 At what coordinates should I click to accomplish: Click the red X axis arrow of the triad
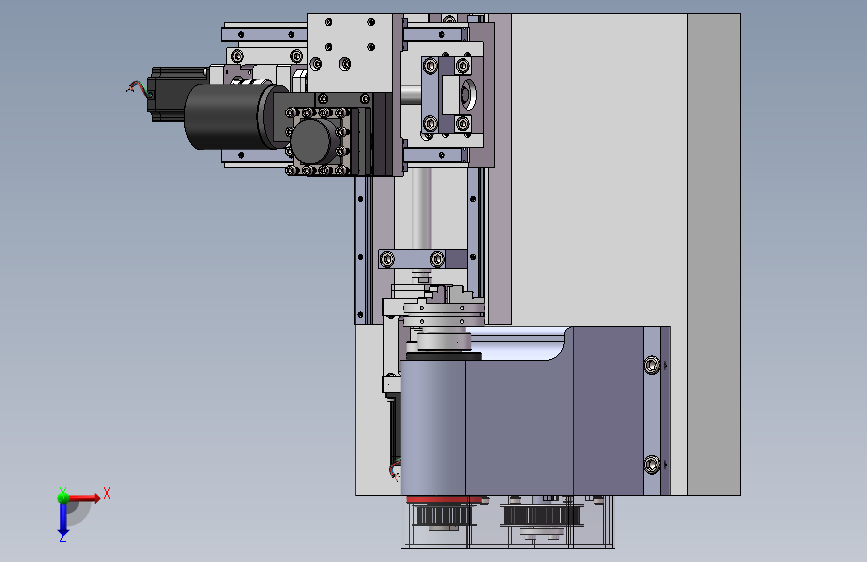[84, 498]
